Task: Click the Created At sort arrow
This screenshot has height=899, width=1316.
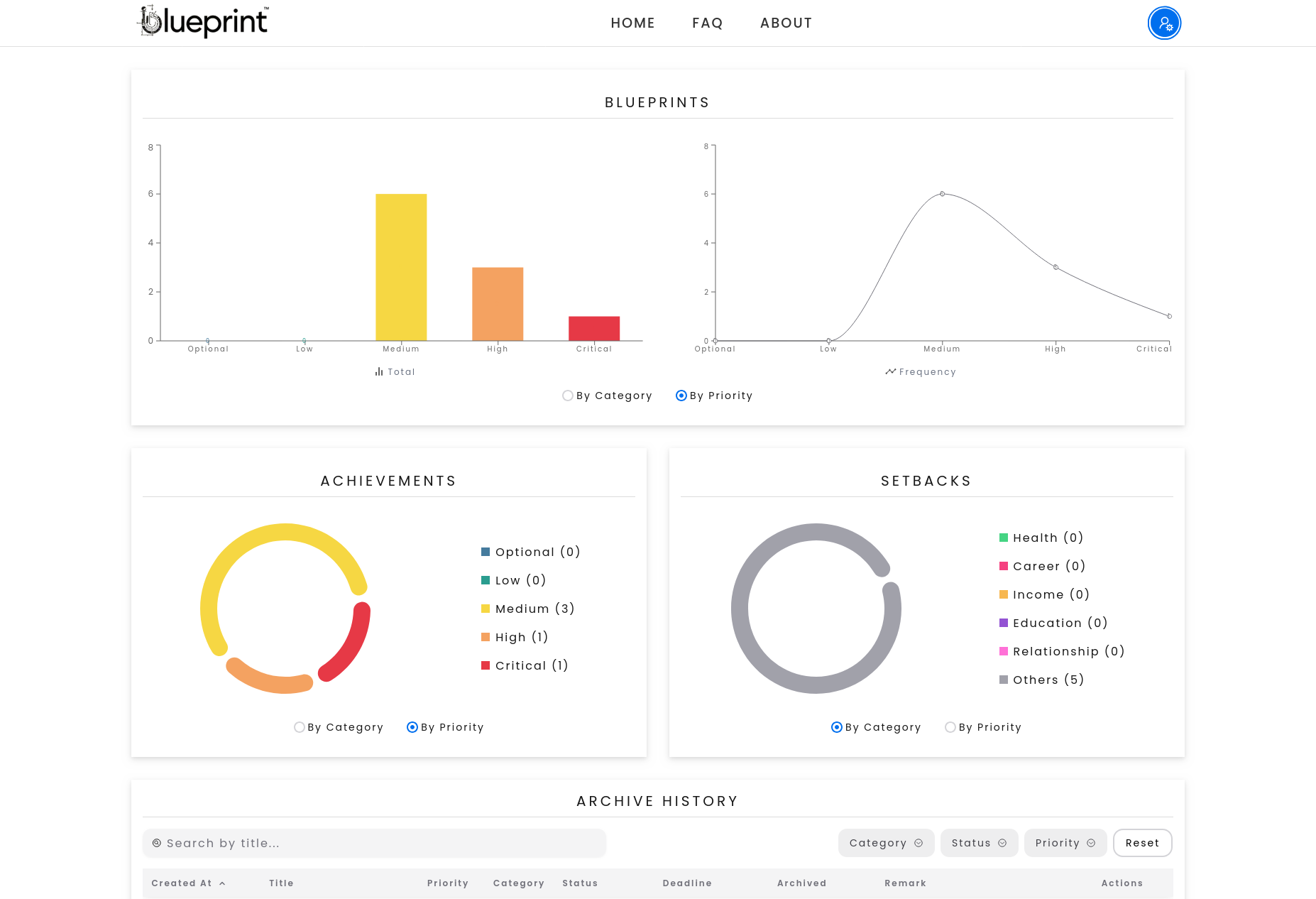Action: point(222,883)
